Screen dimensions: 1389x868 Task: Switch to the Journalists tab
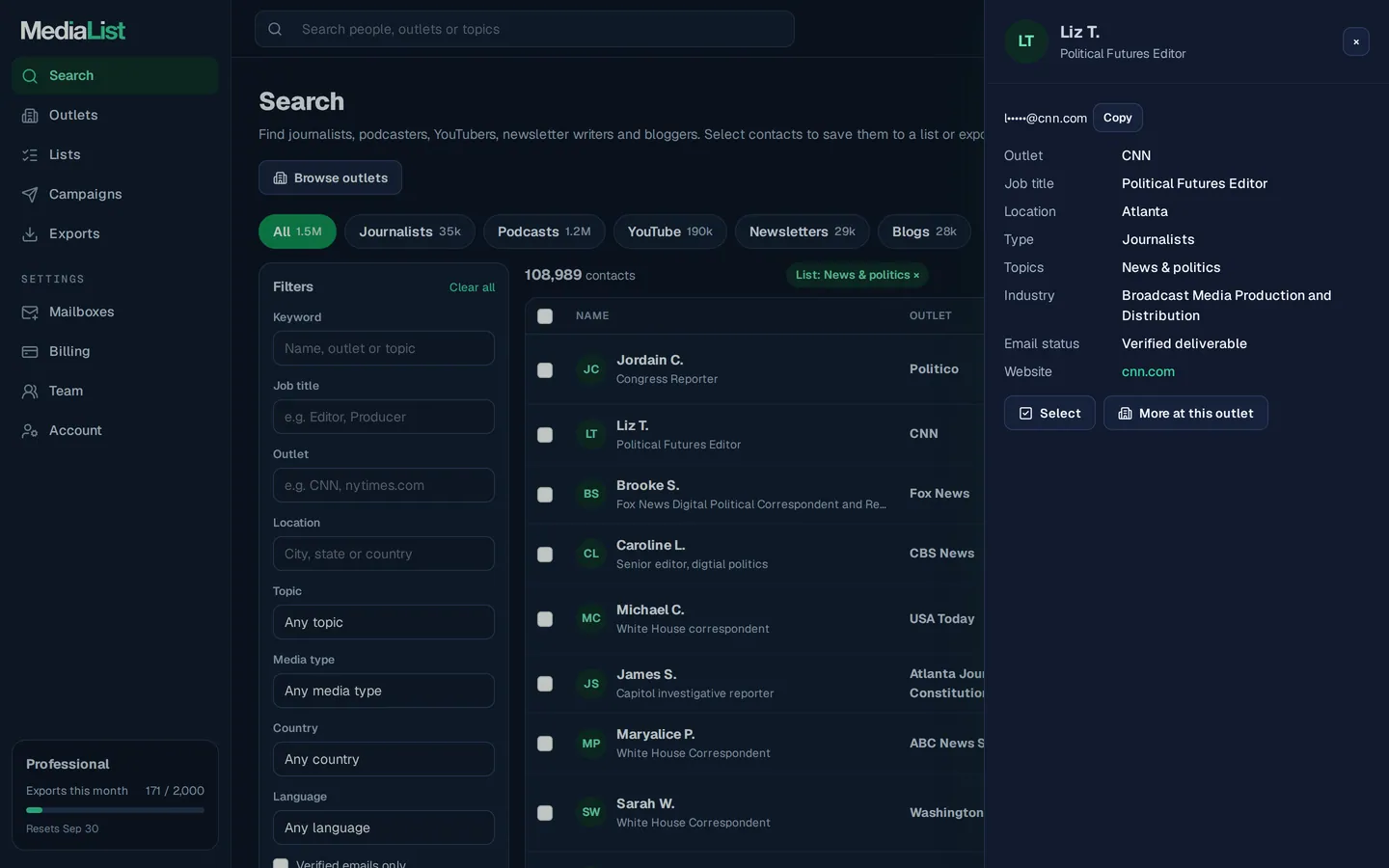click(410, 231)
